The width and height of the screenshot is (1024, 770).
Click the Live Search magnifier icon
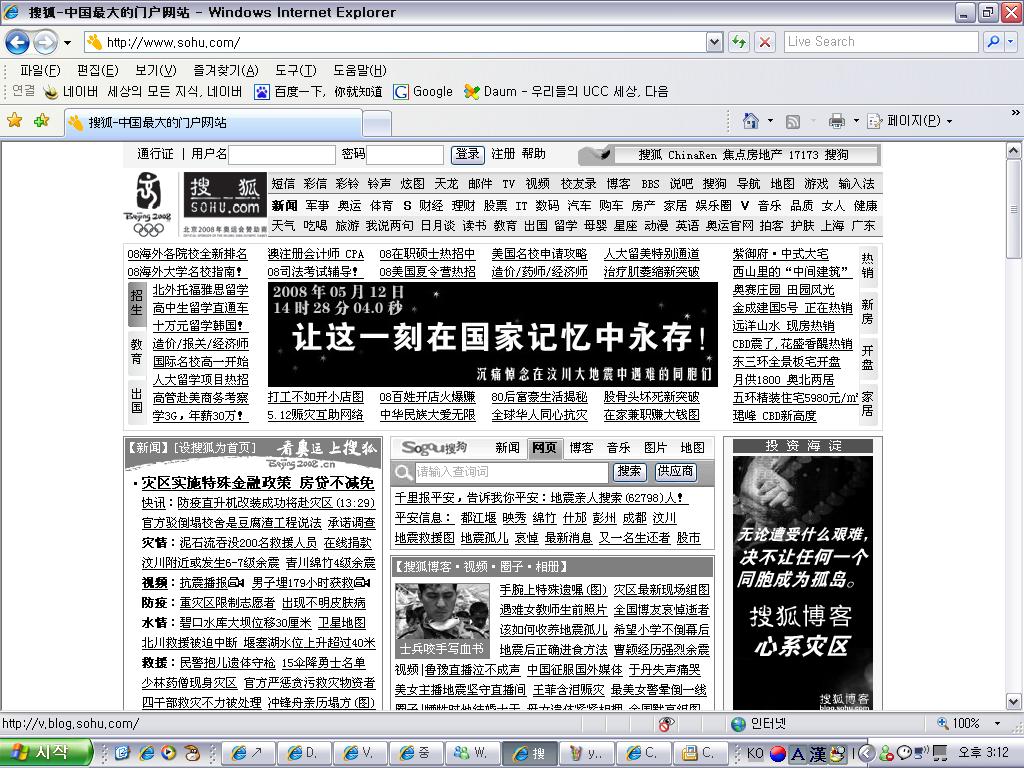coord(993,42)
